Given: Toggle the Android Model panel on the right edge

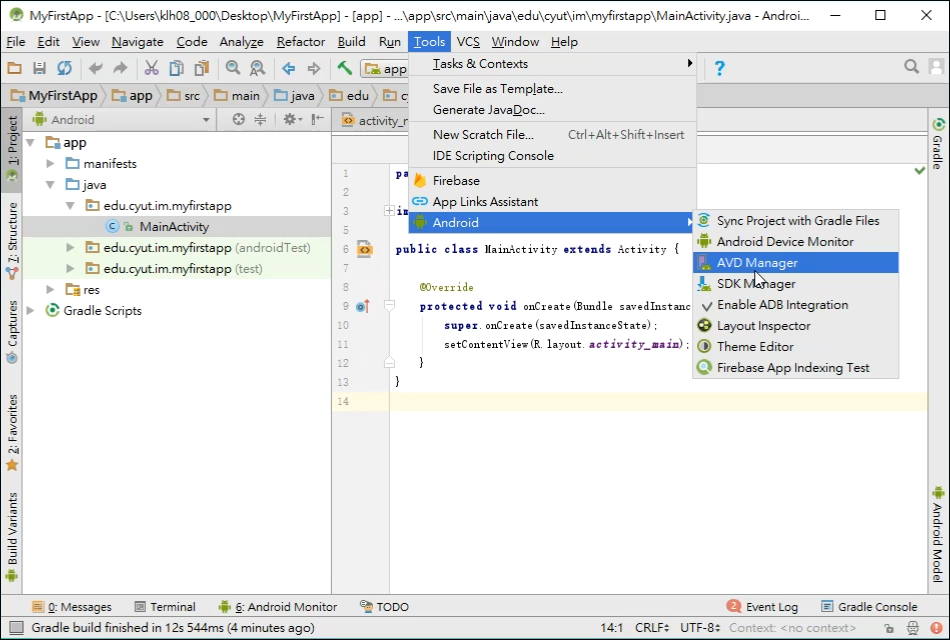Looking at the screenshot, I should (938, 535).
